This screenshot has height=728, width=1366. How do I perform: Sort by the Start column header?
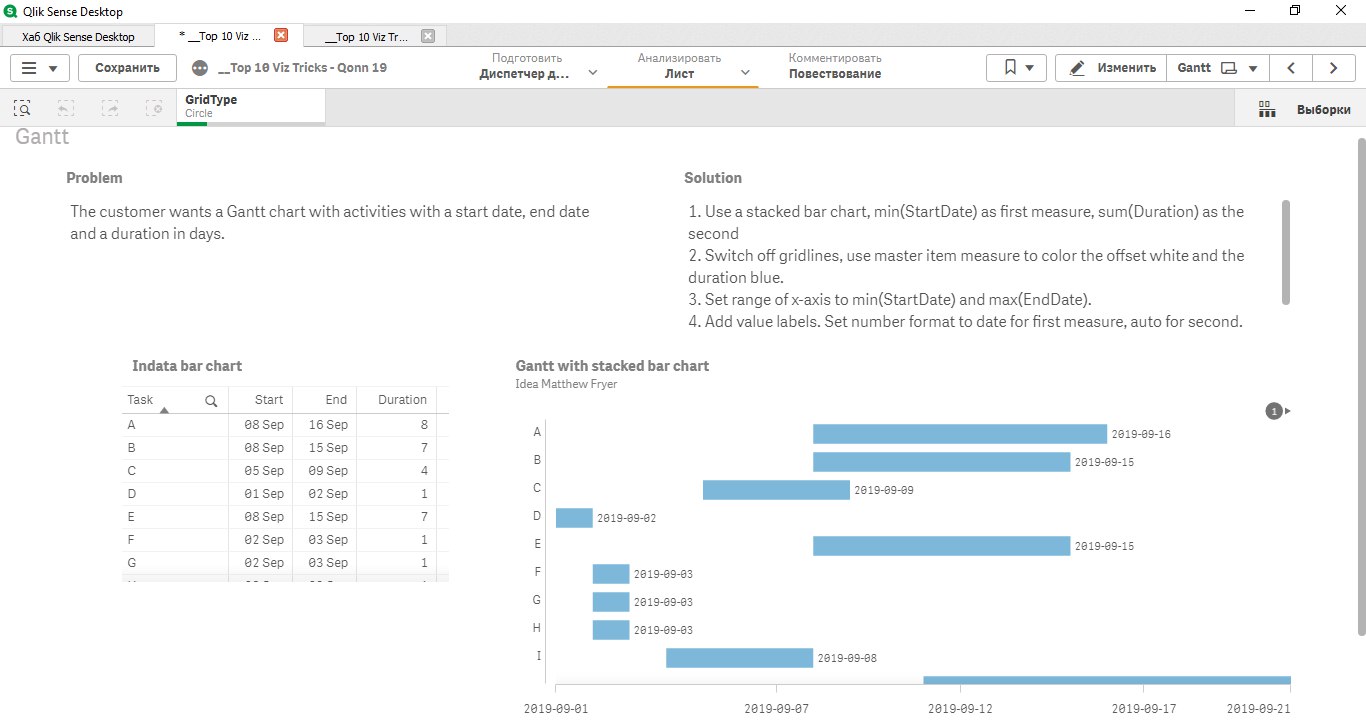269,400
